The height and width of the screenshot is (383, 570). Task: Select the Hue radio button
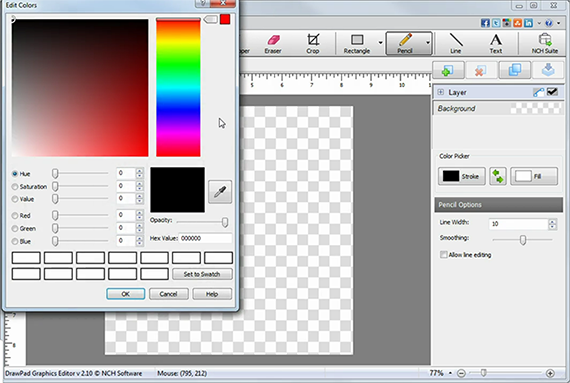[x=15, y=174]
